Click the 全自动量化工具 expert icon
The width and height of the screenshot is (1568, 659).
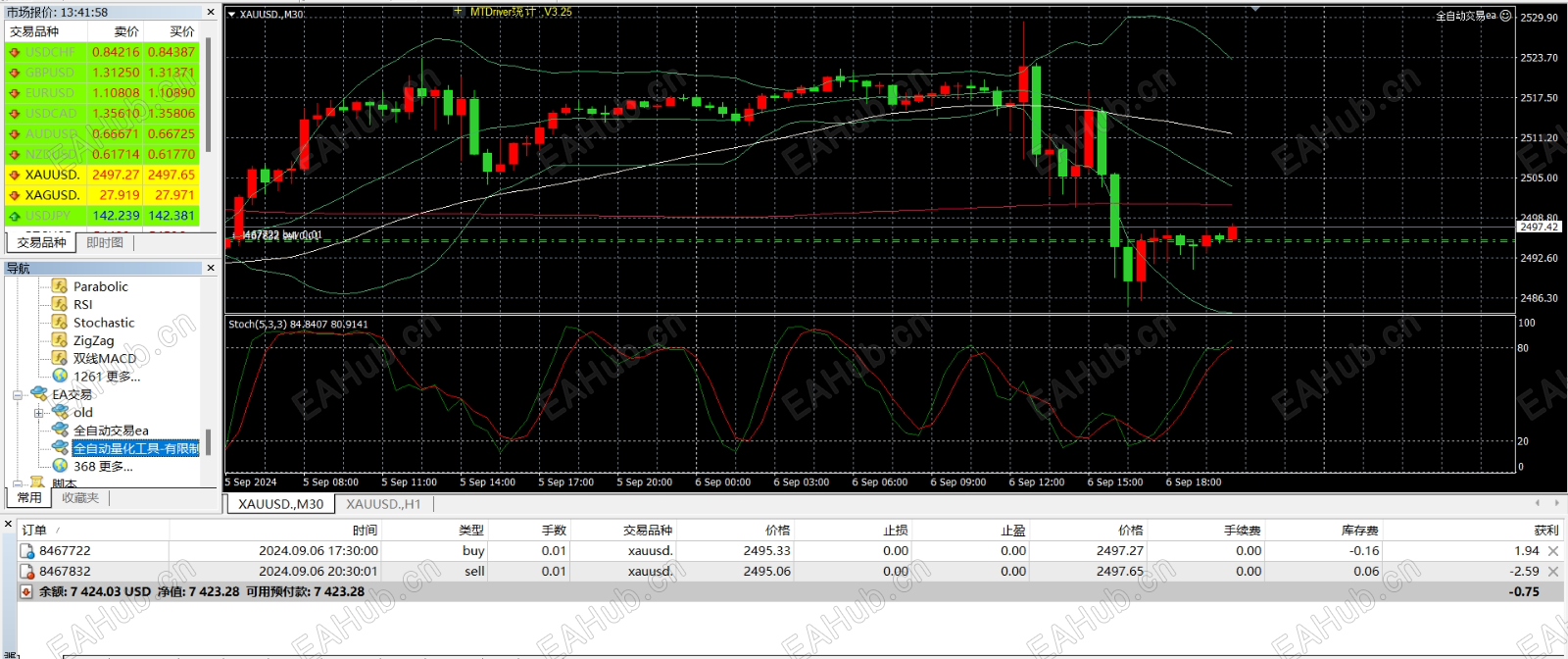61,448
